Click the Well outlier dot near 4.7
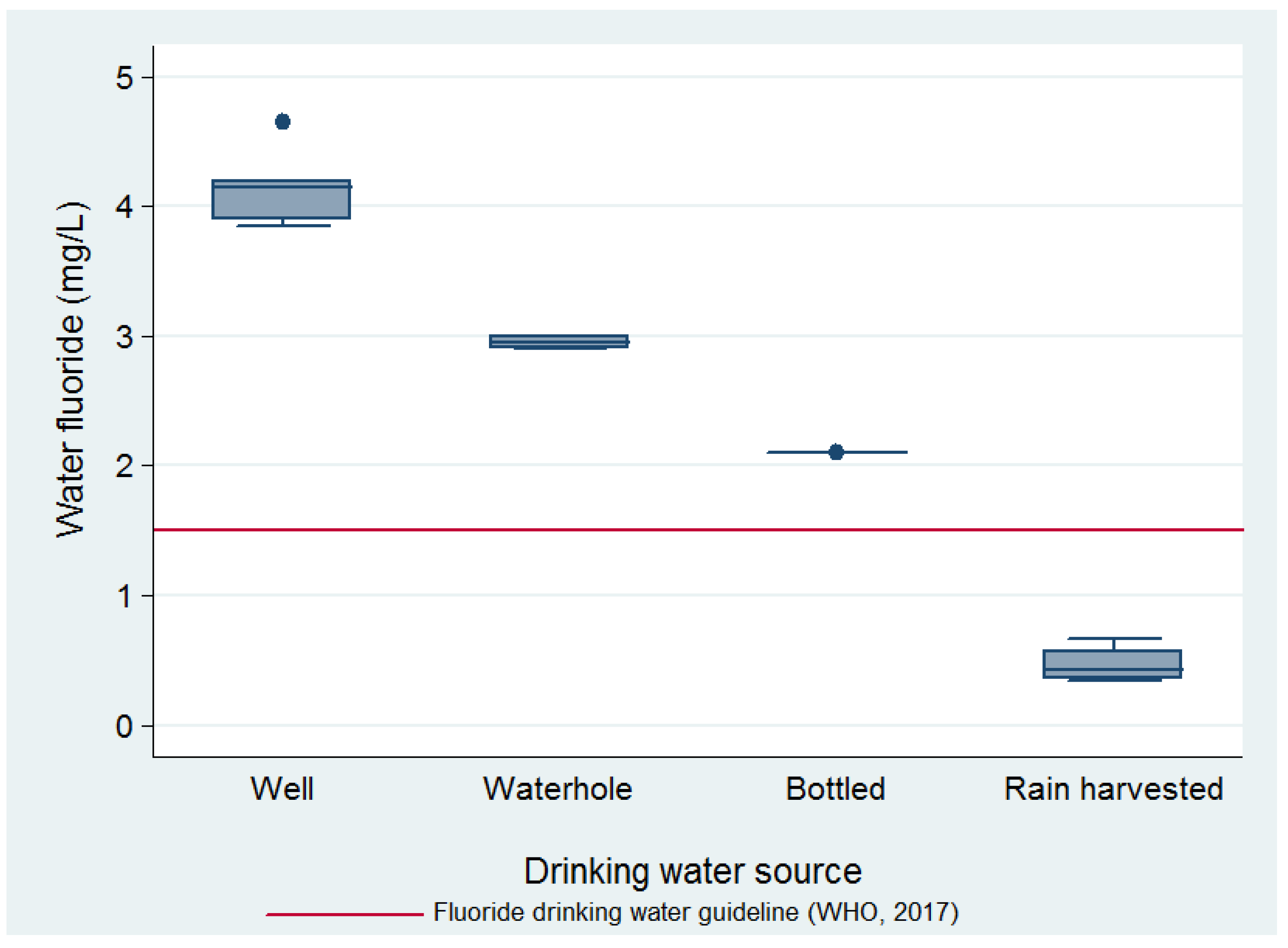 tap(283, 122)
